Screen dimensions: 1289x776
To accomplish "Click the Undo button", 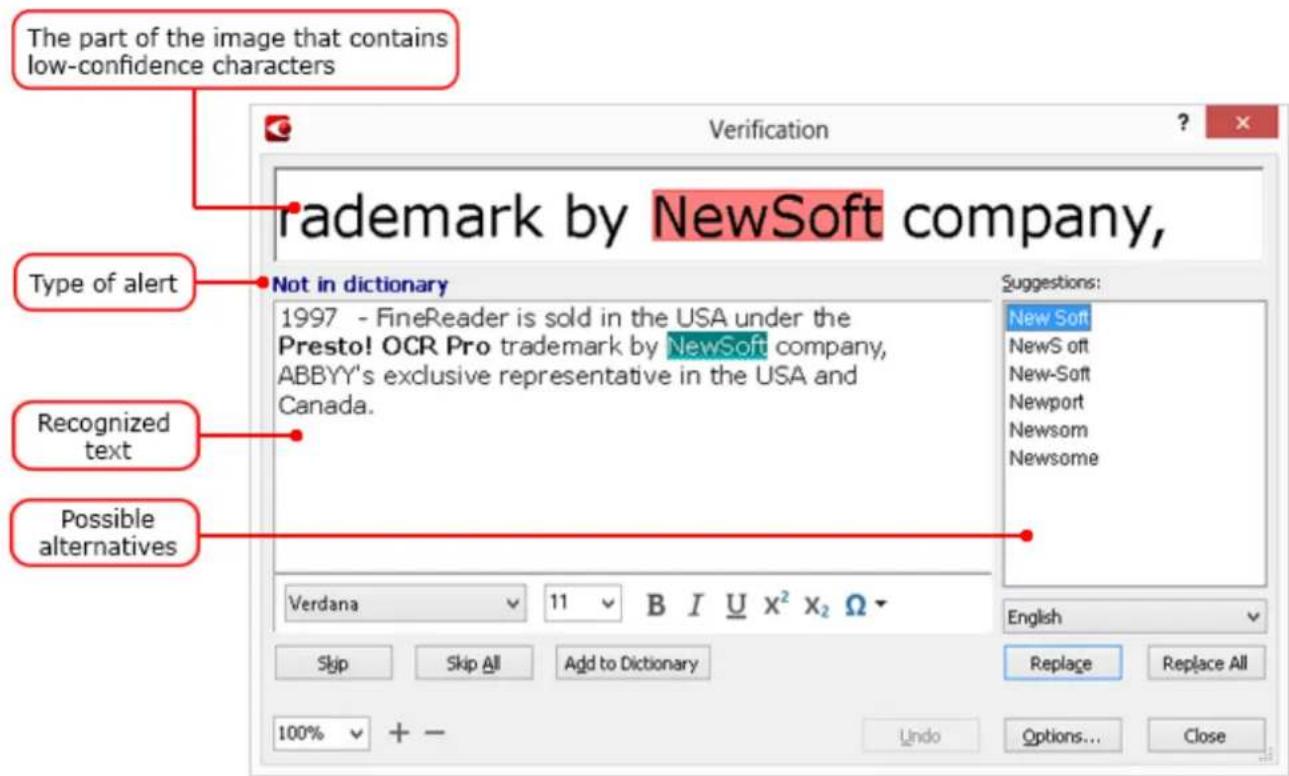I will click(920, 736).
